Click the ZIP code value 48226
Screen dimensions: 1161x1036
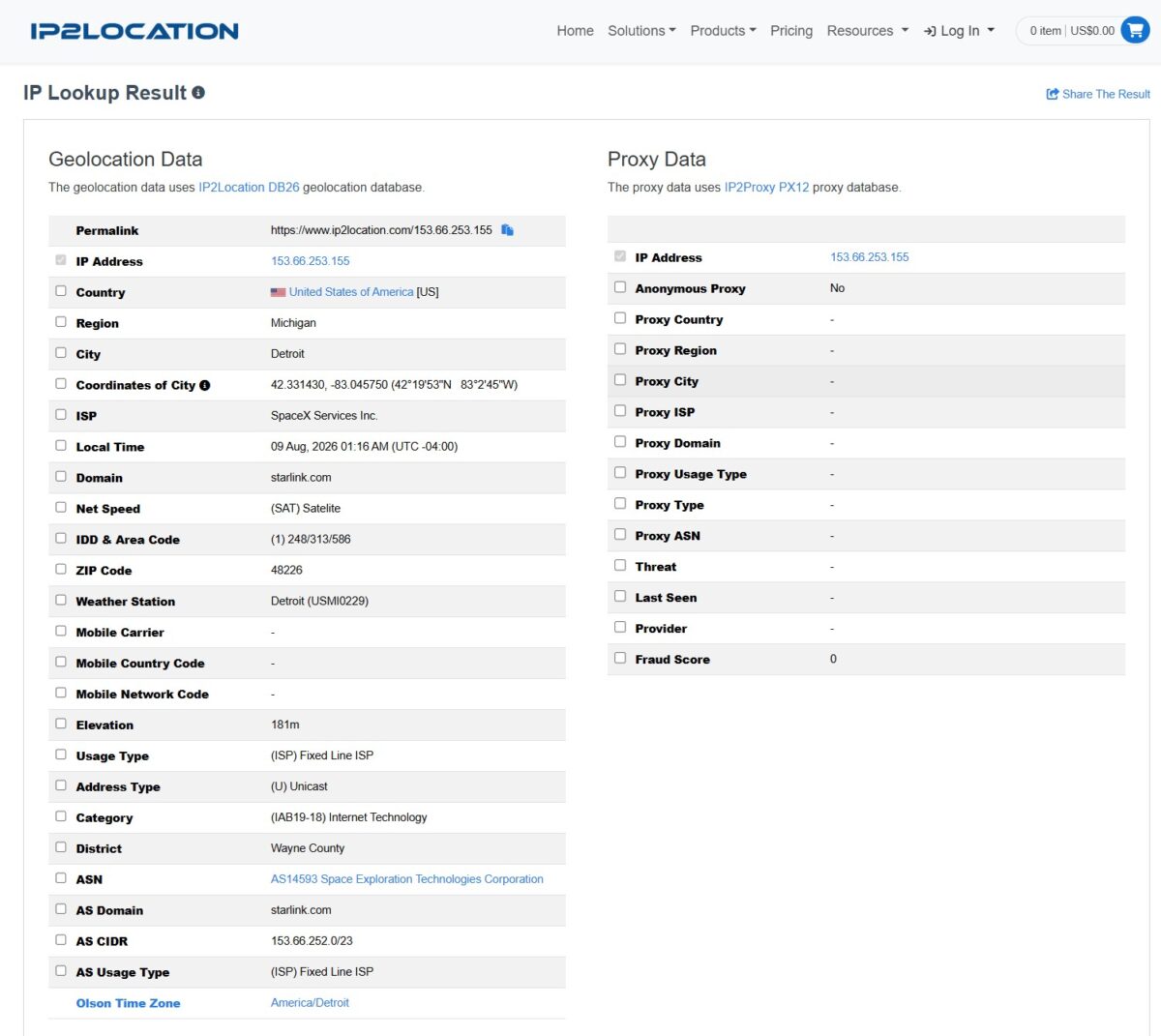tap(286, 571)
